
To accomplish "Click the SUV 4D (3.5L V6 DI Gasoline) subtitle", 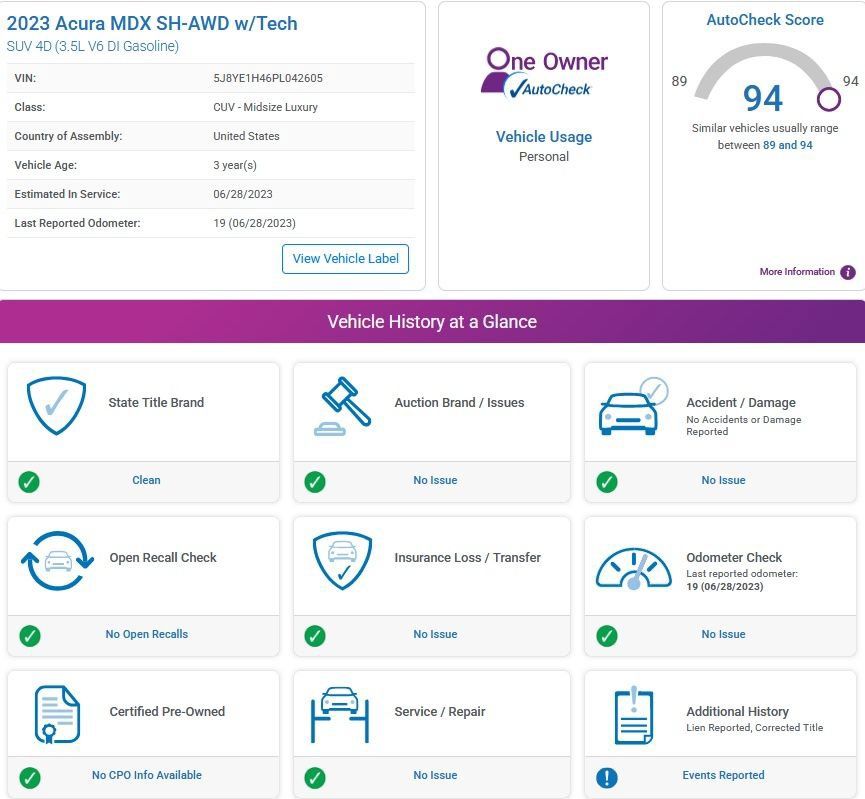I will tap(93, 46).
